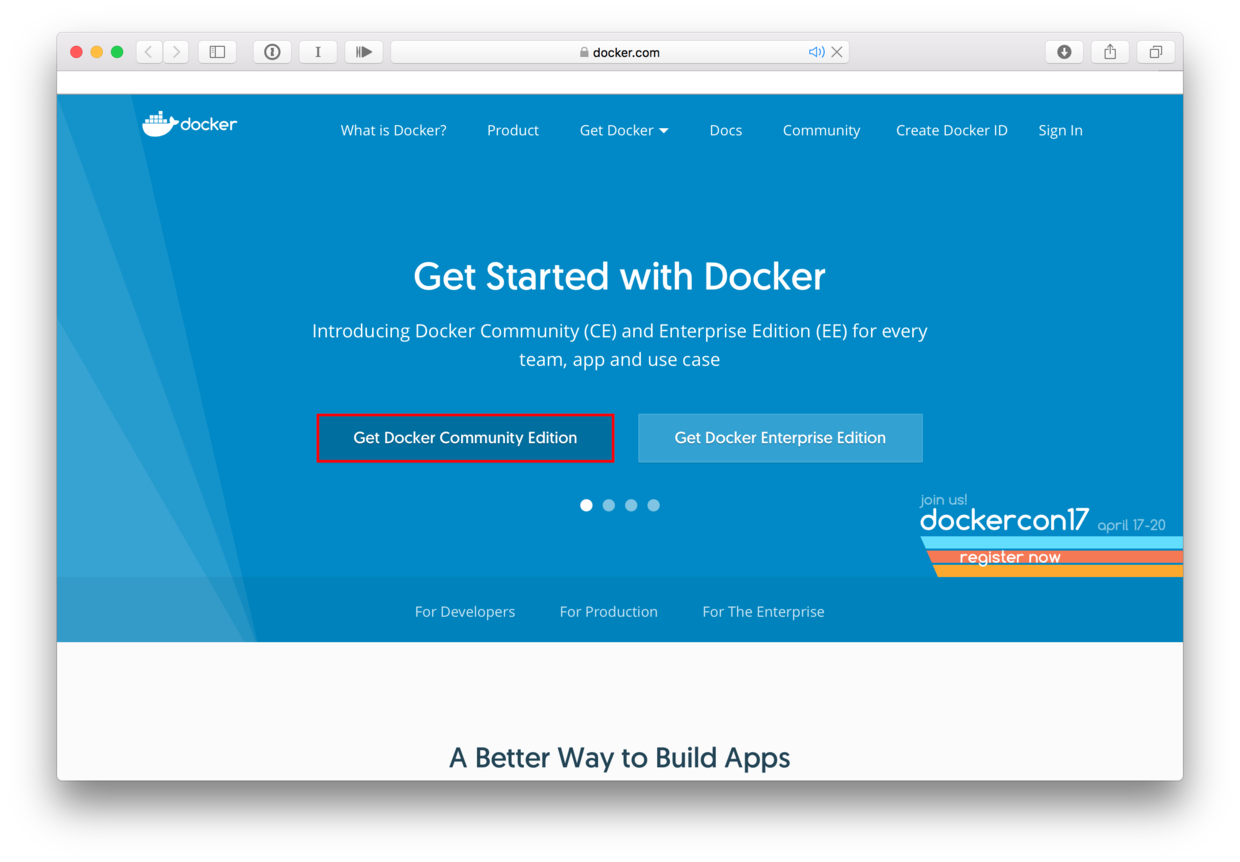The width and height of the screenshot is (1240, 862).
Task: Click the 'A Better Way to Build Apps' heading
Action: (x=620, y=758)
